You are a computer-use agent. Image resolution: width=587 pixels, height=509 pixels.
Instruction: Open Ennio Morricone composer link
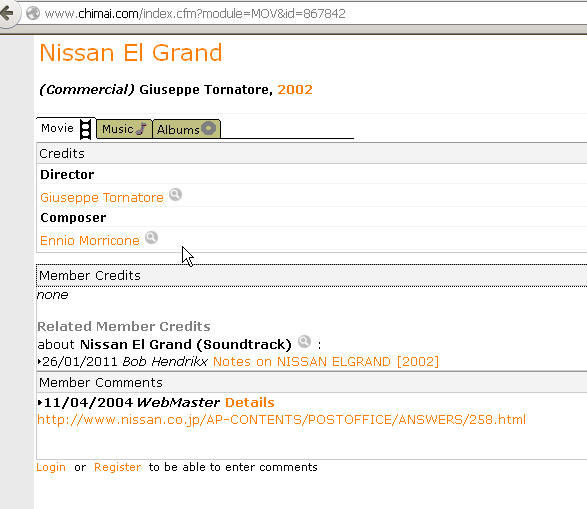point(90,240)
